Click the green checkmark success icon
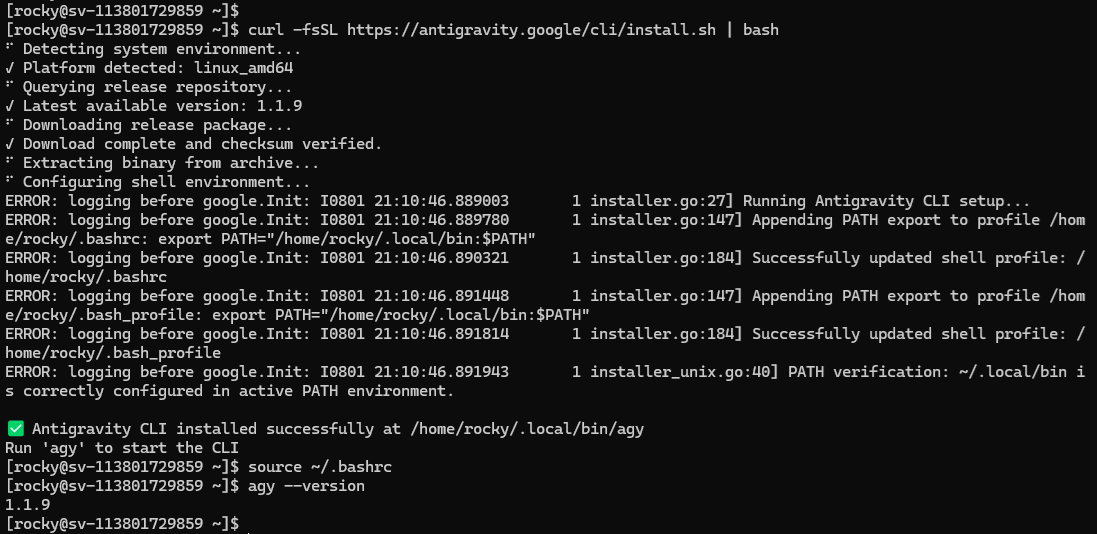This screenshot has height=534, width=1097. (x=15, y=428)
